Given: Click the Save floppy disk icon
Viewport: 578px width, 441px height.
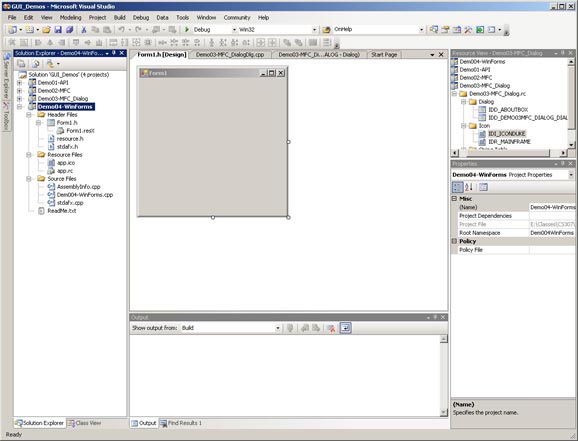Looking at the screenshot, I should (58, 29).
